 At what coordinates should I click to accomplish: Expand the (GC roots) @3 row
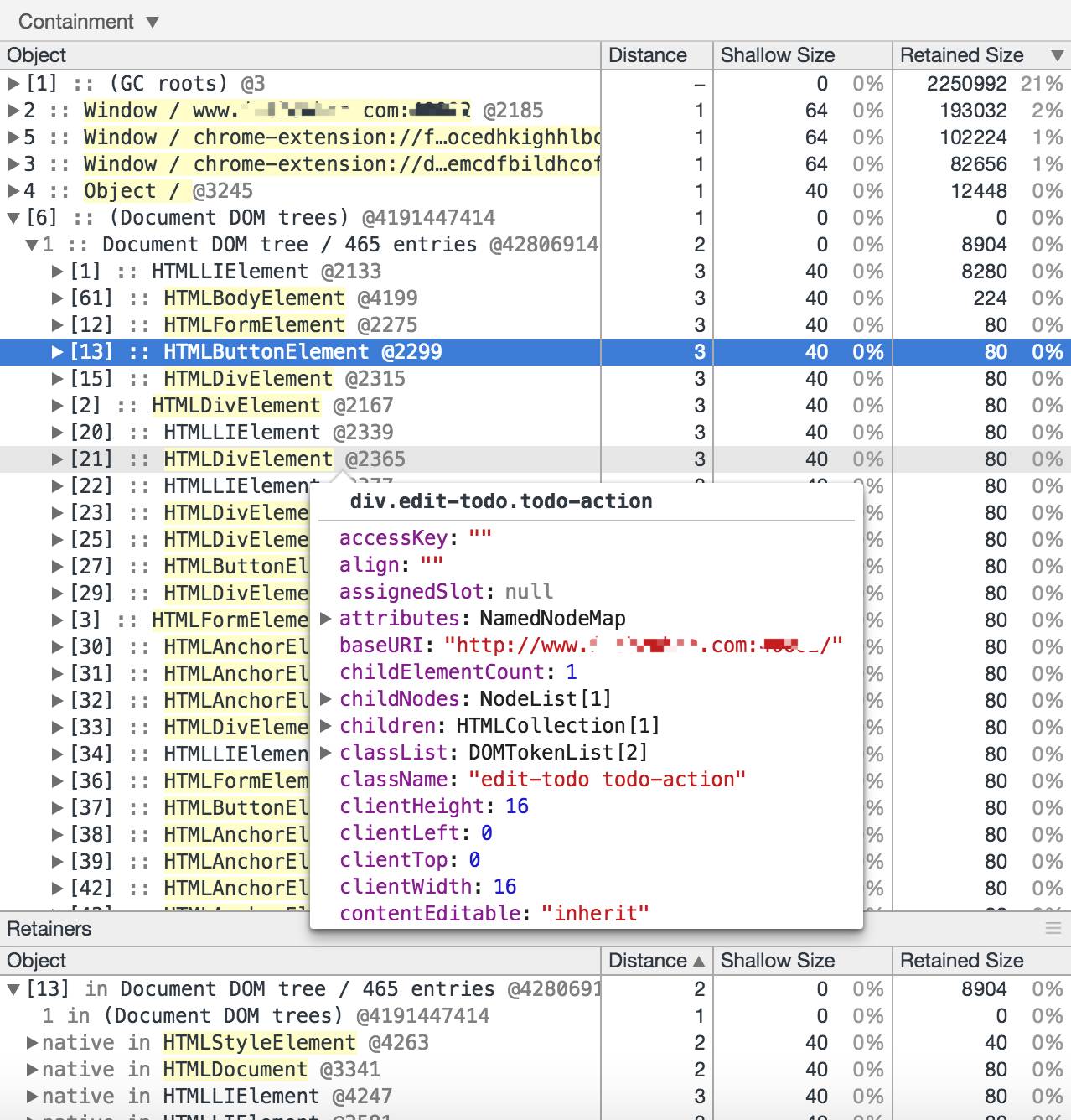(13, 84)
